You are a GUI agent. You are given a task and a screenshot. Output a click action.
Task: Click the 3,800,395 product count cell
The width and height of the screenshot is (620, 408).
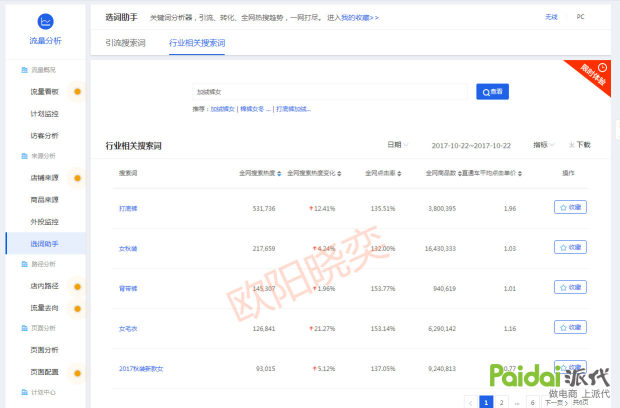(442, 208)
